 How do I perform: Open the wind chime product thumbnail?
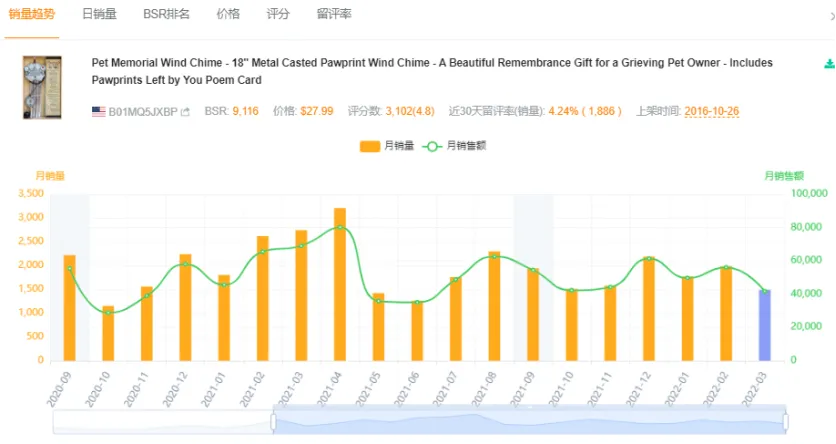point(42,87)
